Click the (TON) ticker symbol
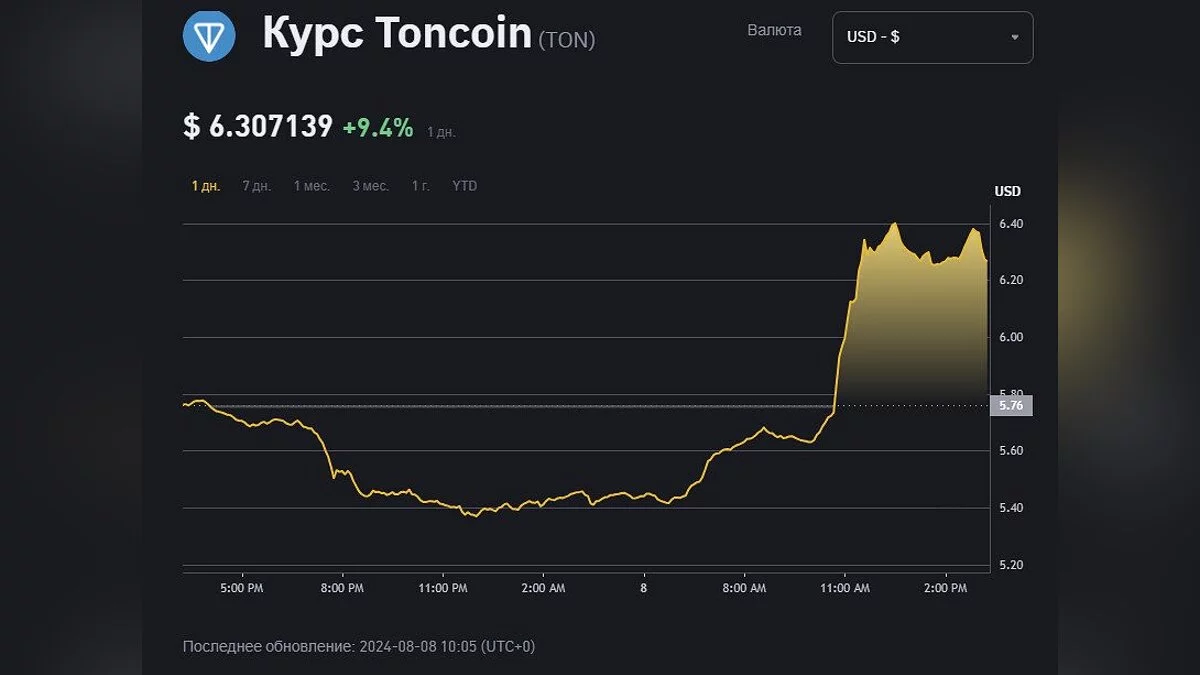Viewport: 1200px width, 675px height. point(566,40)
